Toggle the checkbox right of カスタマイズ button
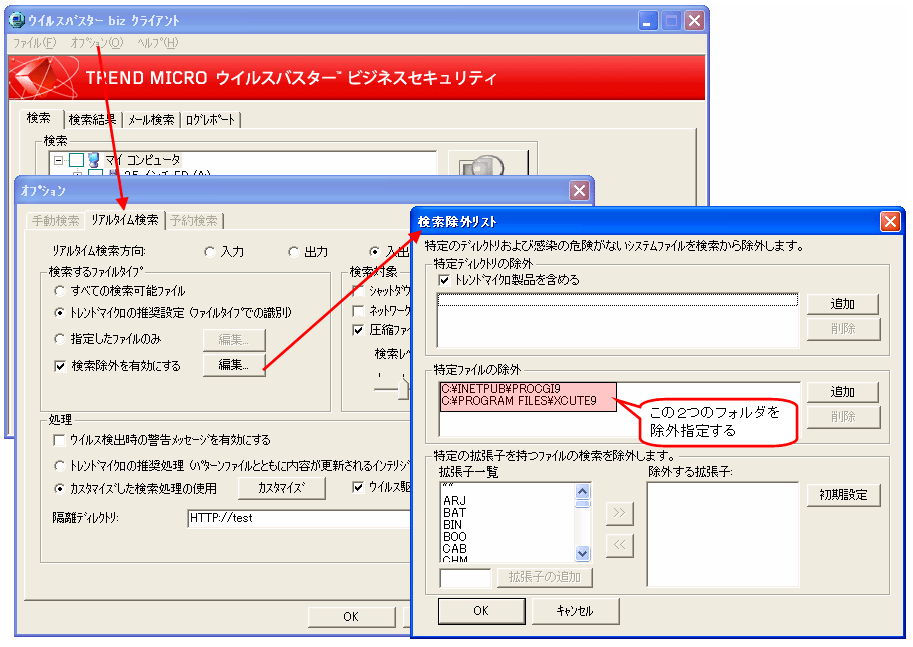Image resolution: width=913 pixels, height=647 pixels. (x=359, y=487)
